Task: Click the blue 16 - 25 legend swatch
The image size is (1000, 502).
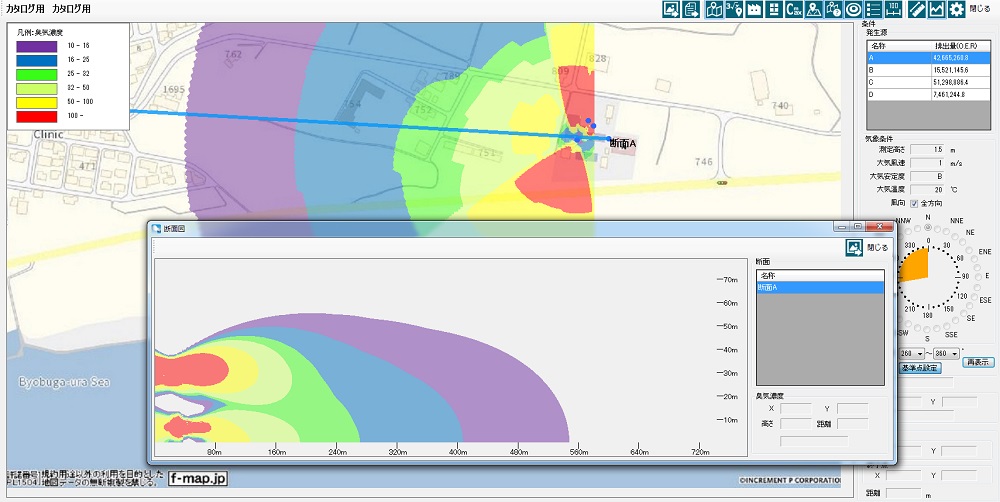Action: [x=36, y=60]
